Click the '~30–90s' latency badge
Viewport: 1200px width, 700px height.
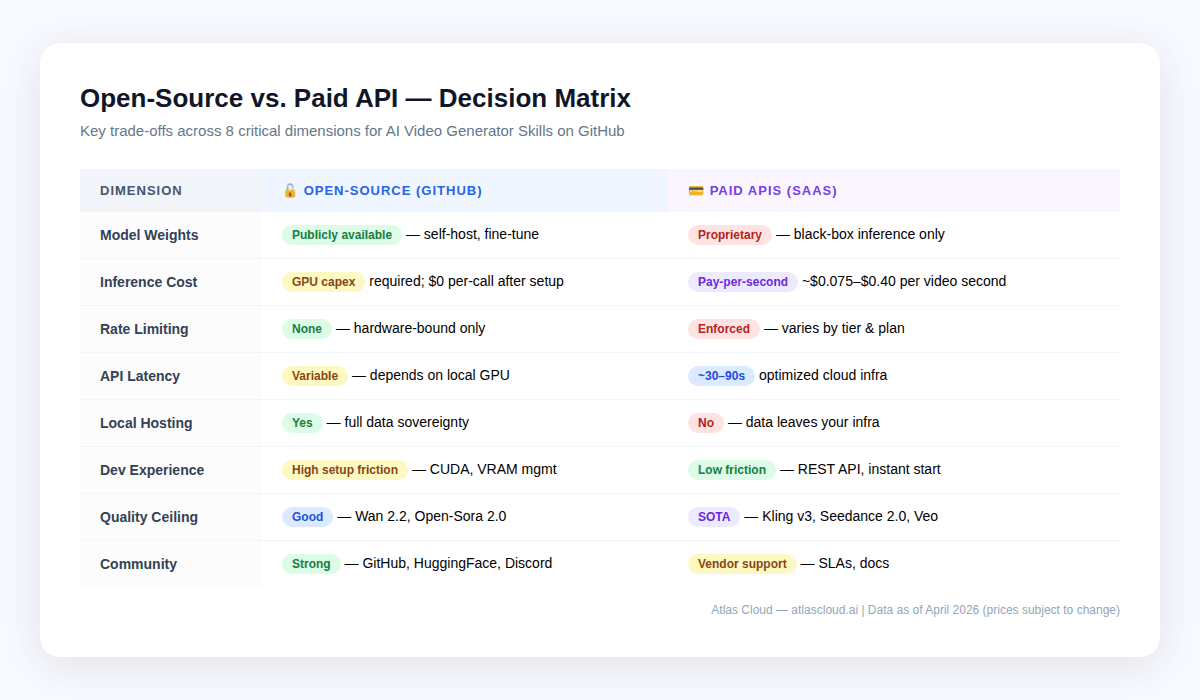pos(721,376)
